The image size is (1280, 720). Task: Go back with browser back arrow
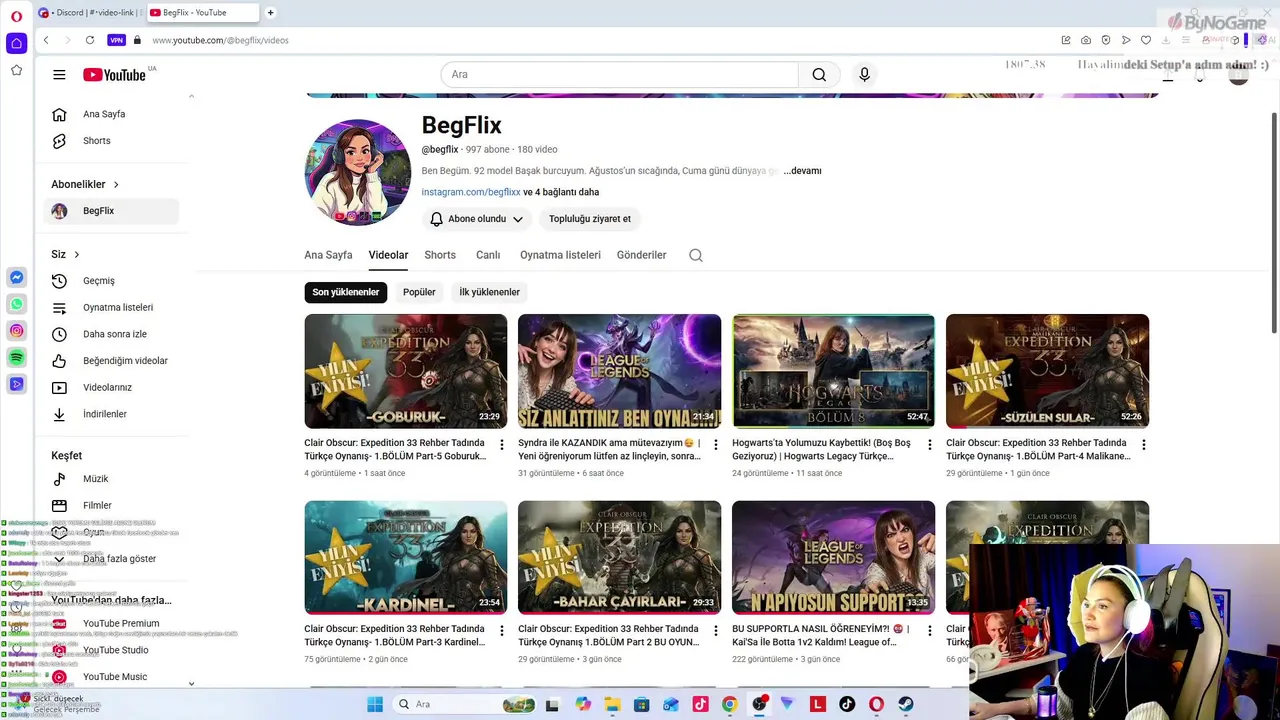tap(46, 40)
